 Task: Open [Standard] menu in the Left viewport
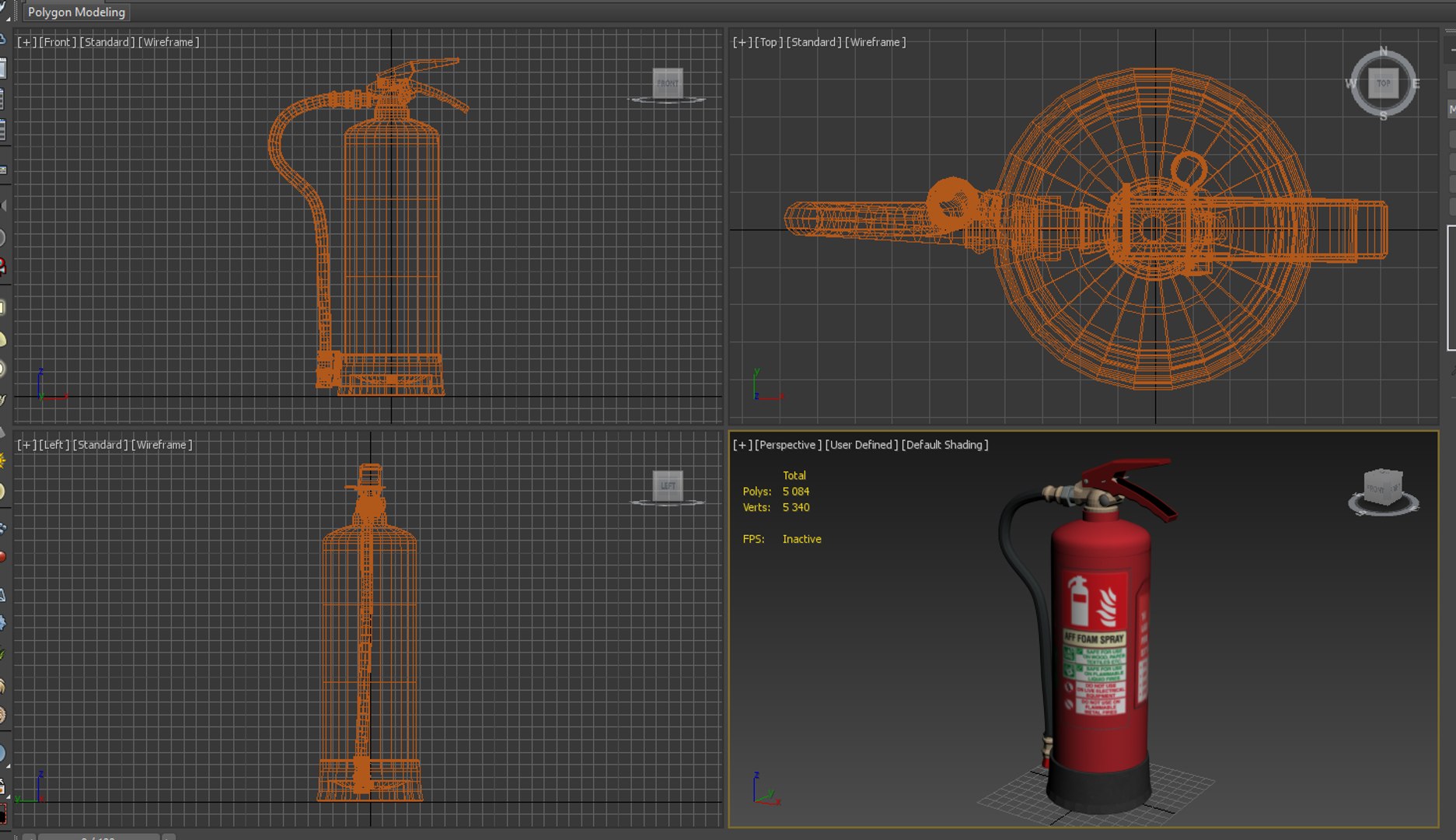[x=100, y=445]
